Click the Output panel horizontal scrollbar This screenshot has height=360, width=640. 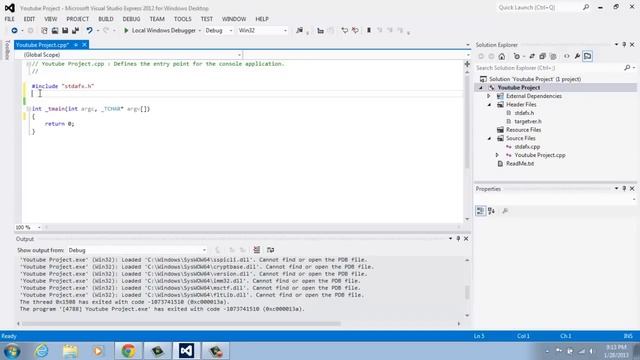click(181, 324)
